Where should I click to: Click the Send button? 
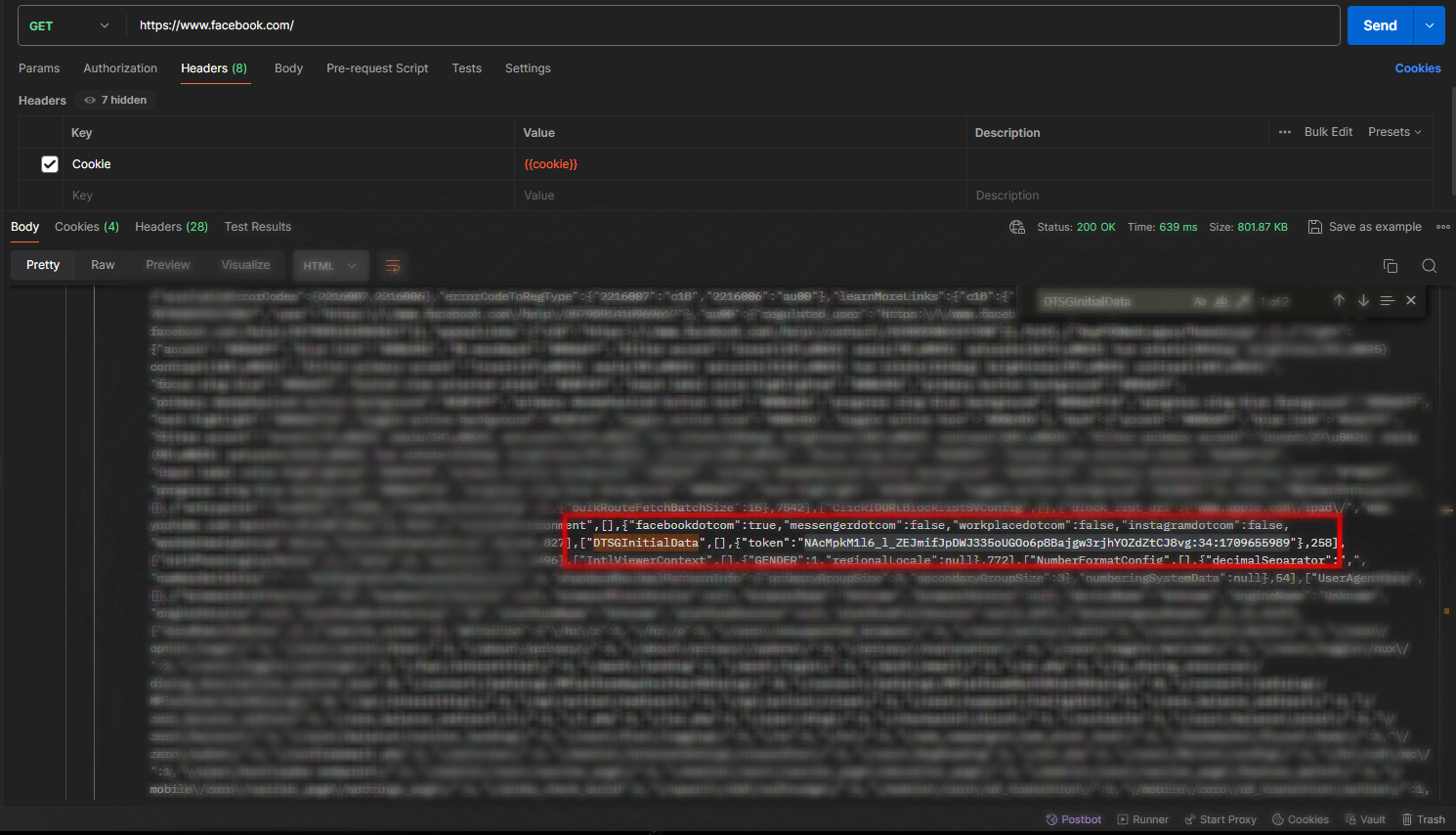coord(1380,25)
